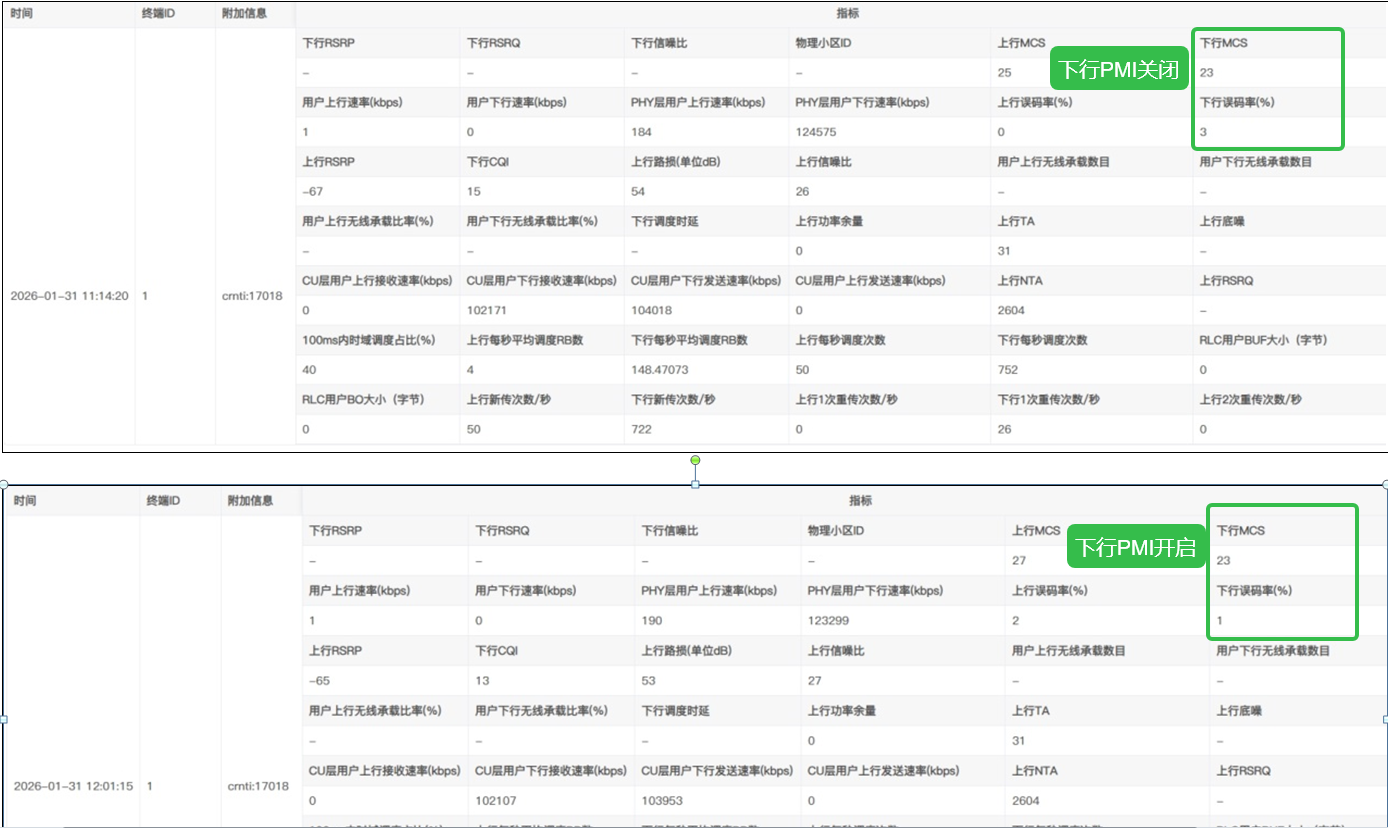
Task: Select the timestamp 2026-01-31 11:14:20 cell
Action: pos(69,296)
